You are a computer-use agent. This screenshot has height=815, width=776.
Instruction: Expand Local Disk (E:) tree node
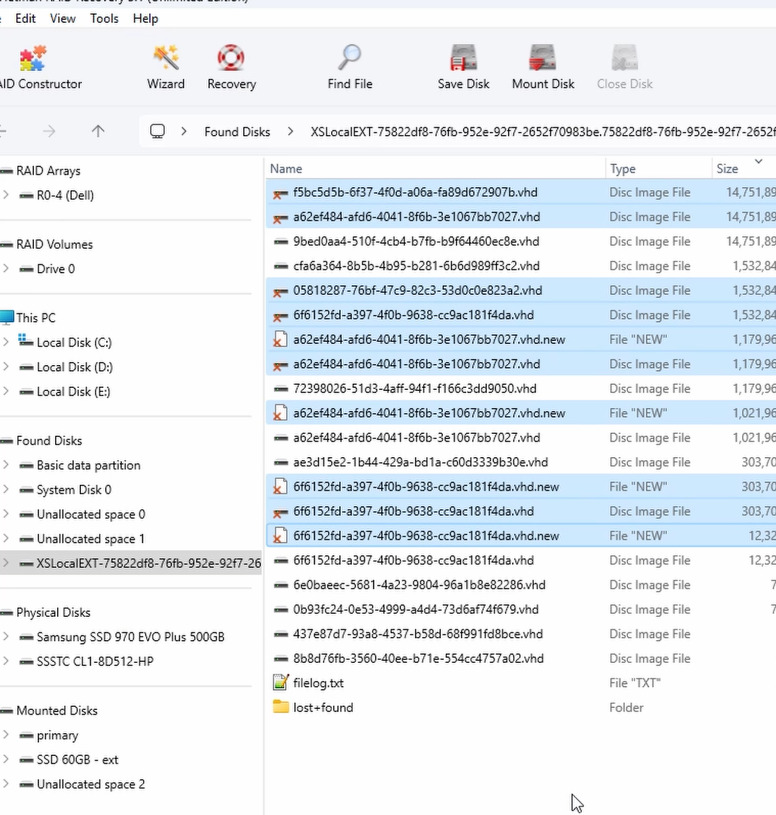click(x=6, y=391)
